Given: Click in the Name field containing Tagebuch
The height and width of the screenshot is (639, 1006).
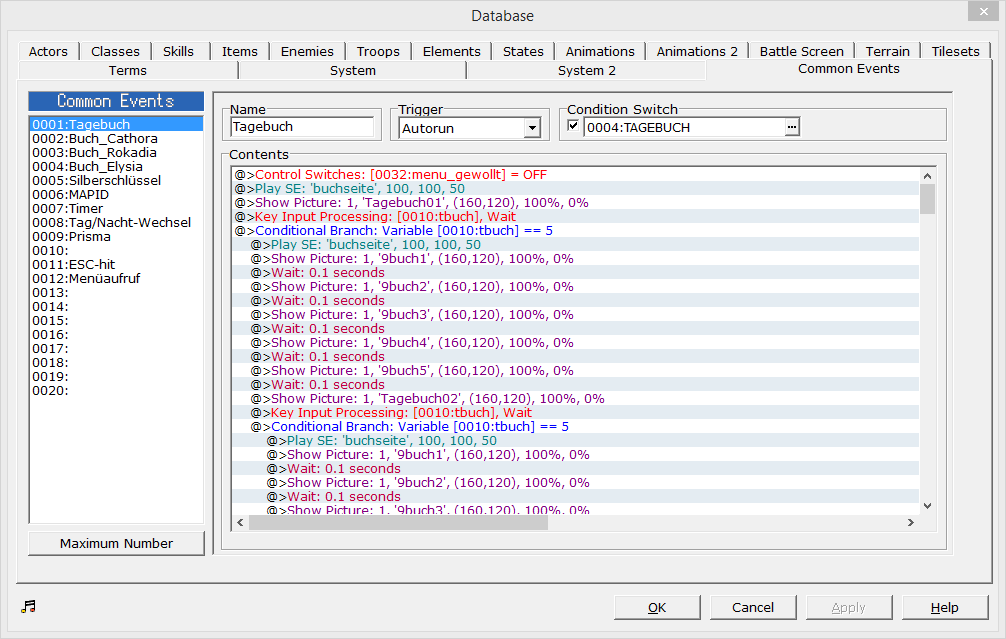Looking at the screenshot, I should tap(301, 127).
